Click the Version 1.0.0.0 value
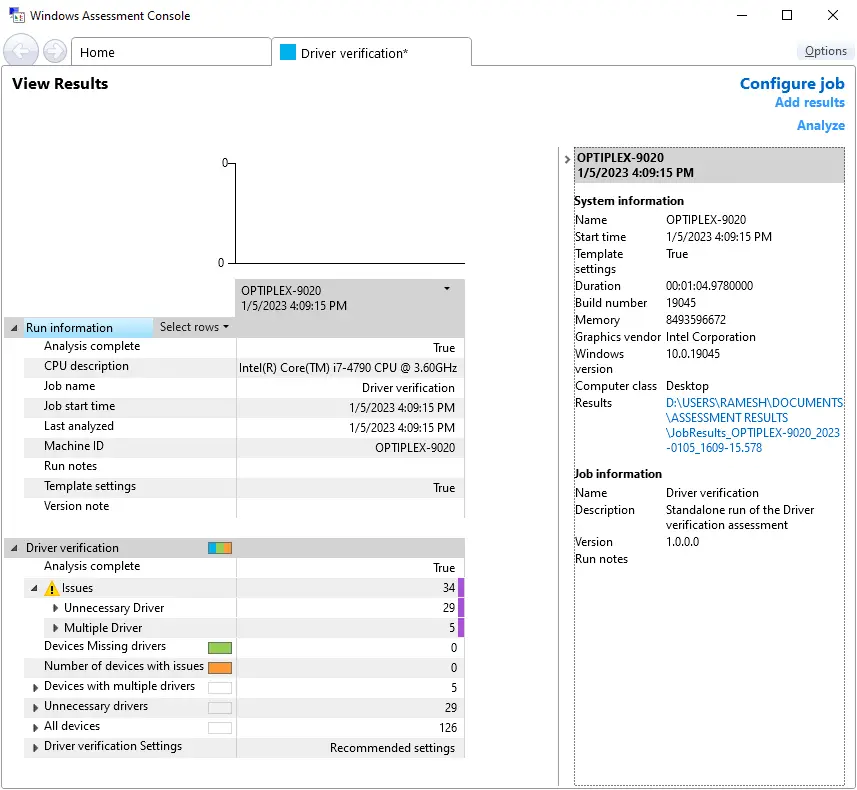 (x=682, y=542)
